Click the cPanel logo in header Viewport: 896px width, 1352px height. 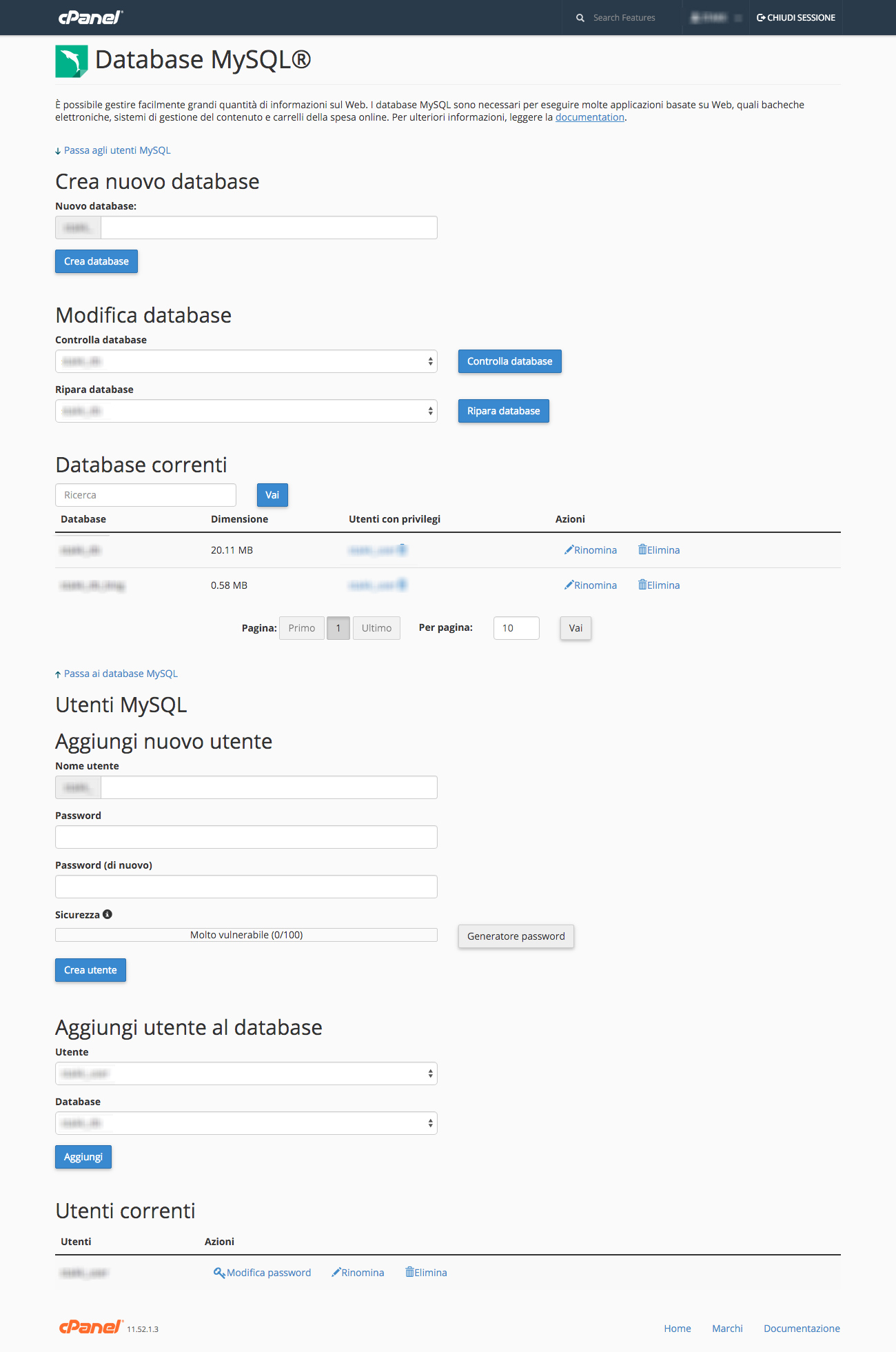(90, 17)
